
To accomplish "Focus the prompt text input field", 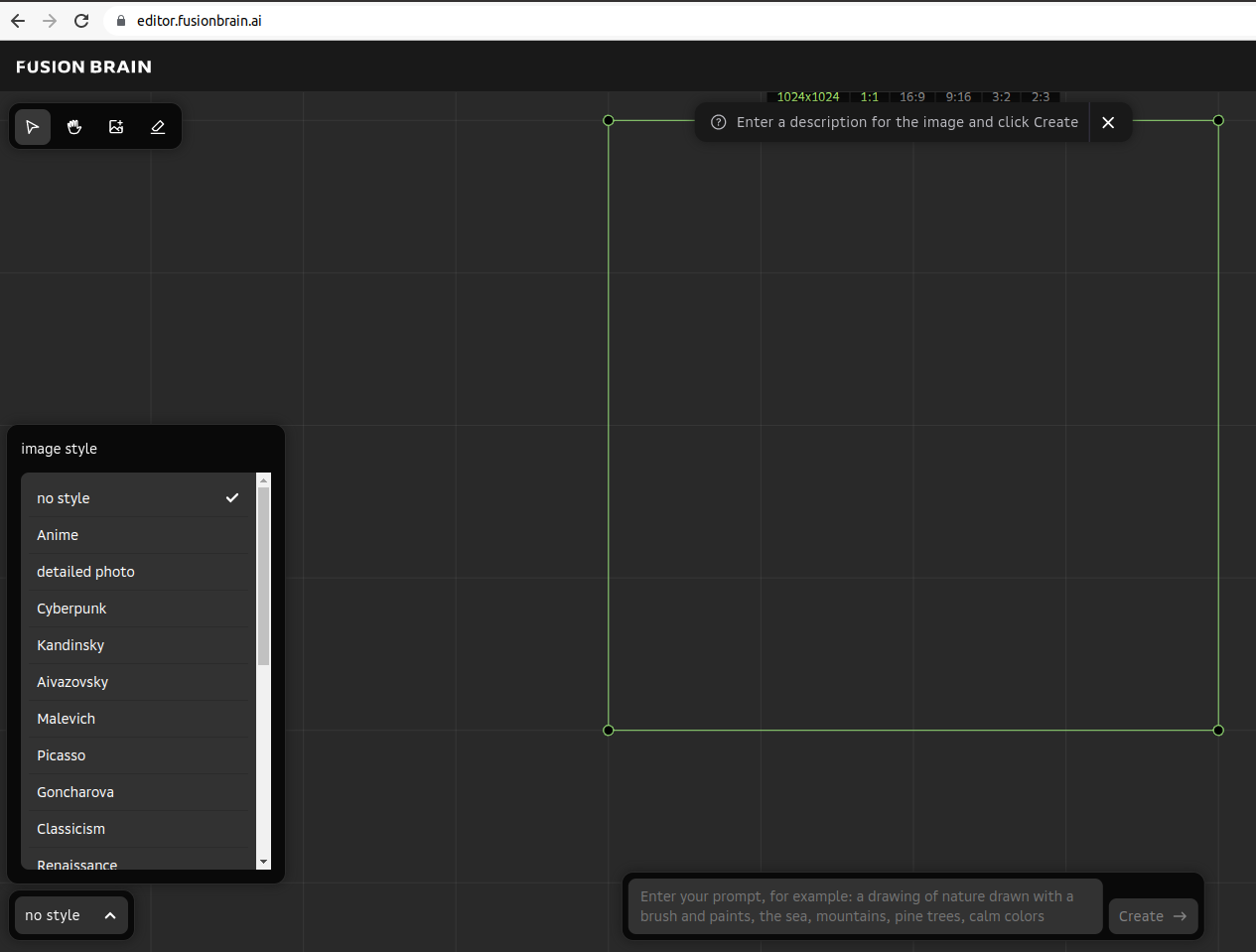I will pyautogui.click(x=865, y=906).
